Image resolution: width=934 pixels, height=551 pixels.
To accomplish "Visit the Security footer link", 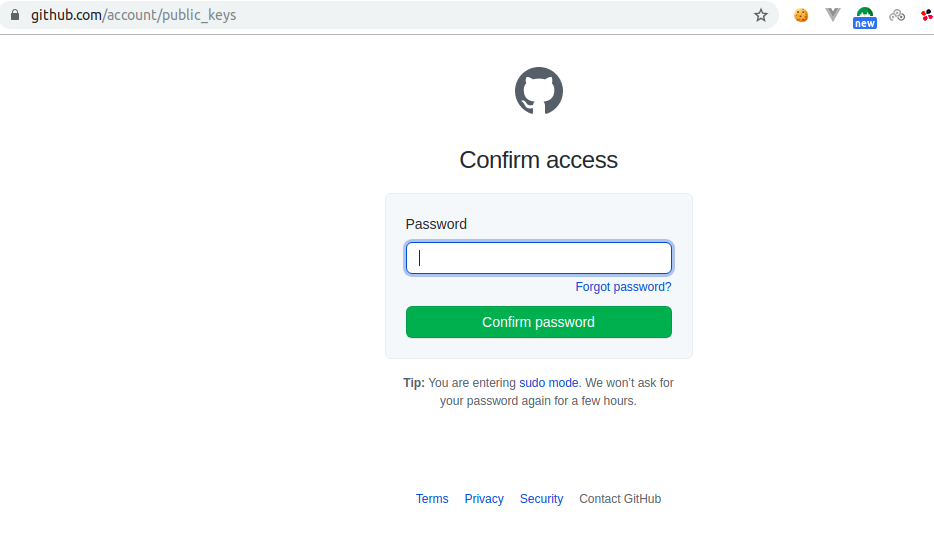I will (x=541, y=499).
